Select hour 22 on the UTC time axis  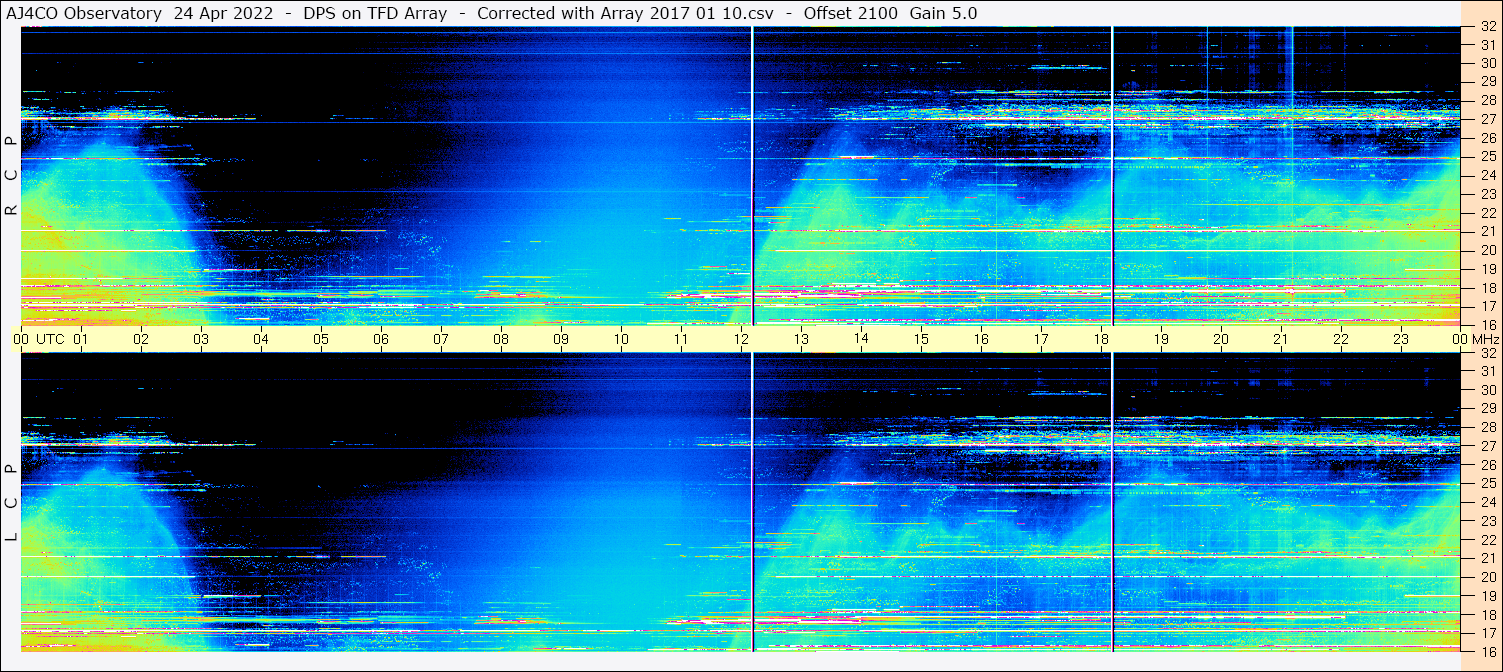coord(1341,339)
